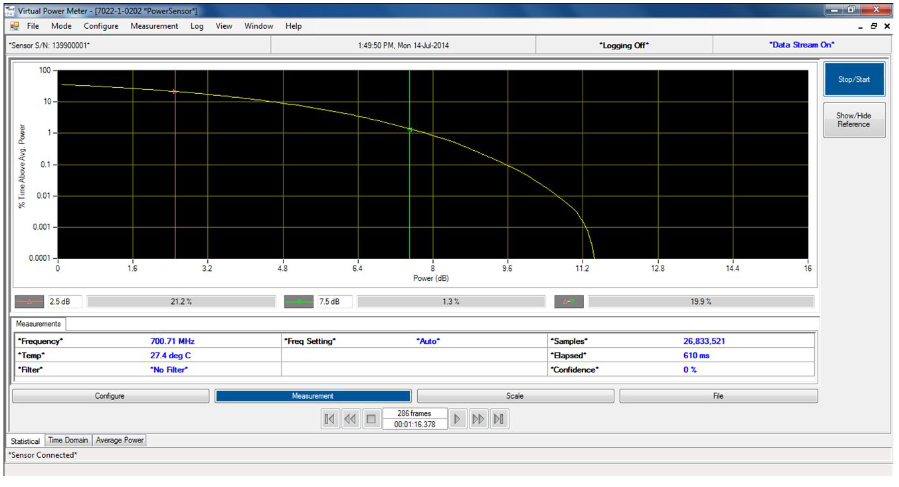This screenshot has width=899, height=487.
Task: Skip to last frame
Action: pyautogui.click(x=499, y=419)
